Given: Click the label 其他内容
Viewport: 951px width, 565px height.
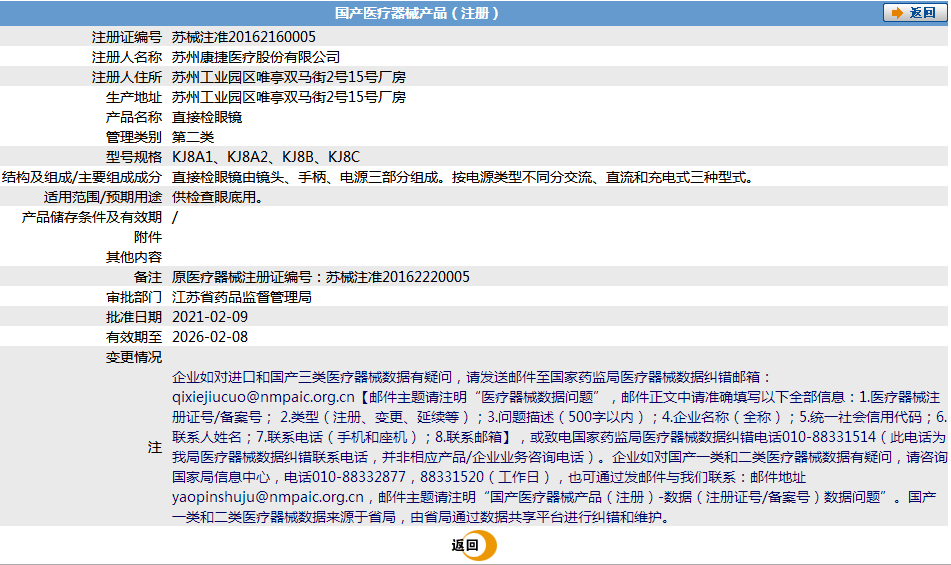Looking at the screenshot, I should tap(134, 257).
